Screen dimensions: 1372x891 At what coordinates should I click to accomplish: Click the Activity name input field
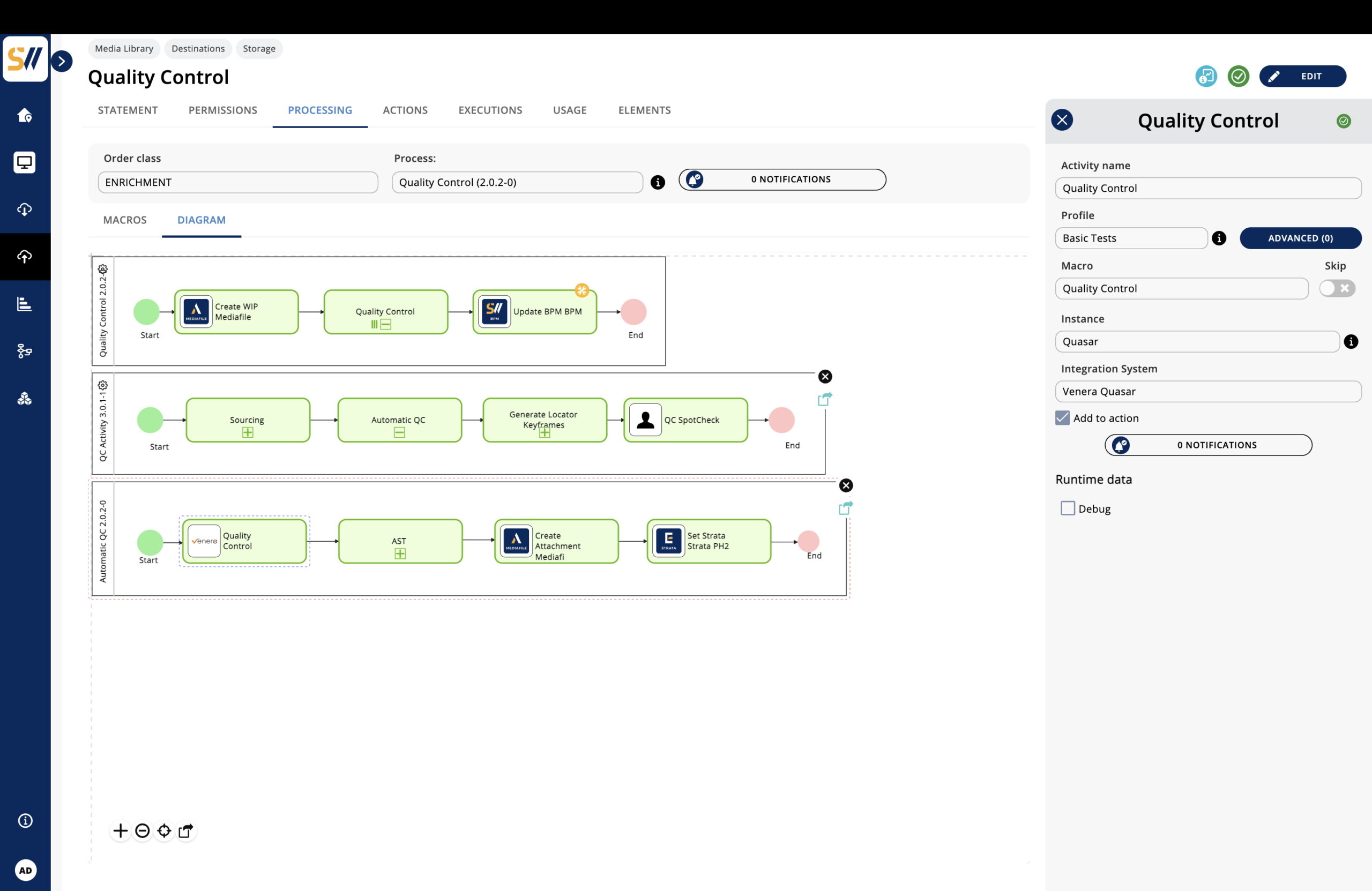[1207, 189]
